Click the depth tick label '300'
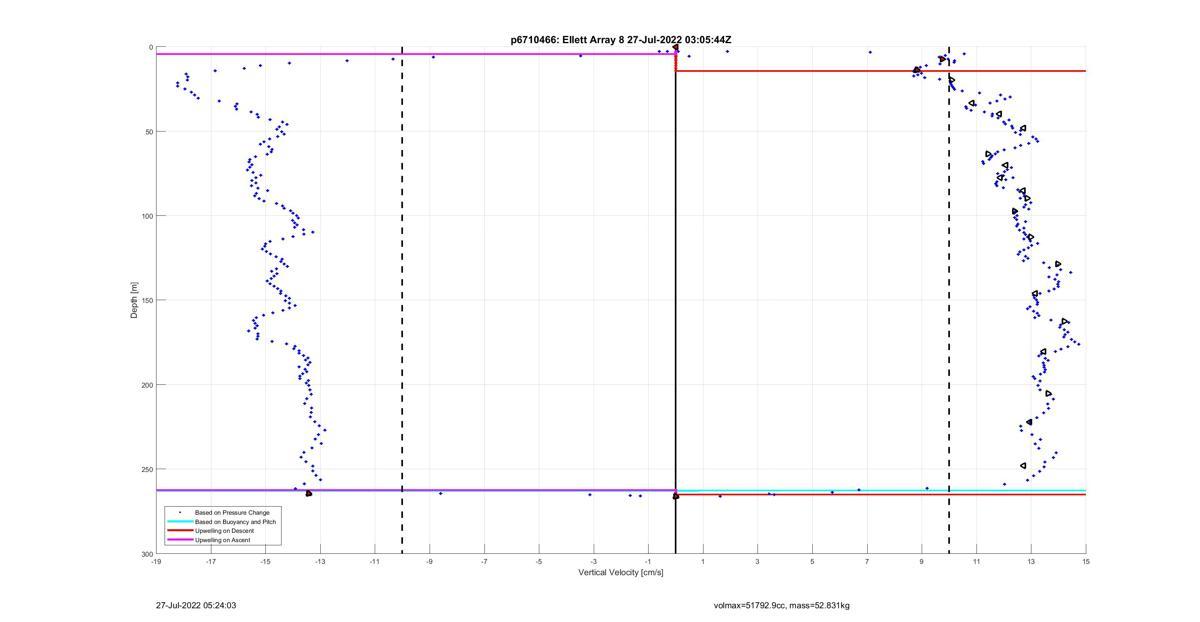This screenshot has height=622, width=1200. point(146,554)
